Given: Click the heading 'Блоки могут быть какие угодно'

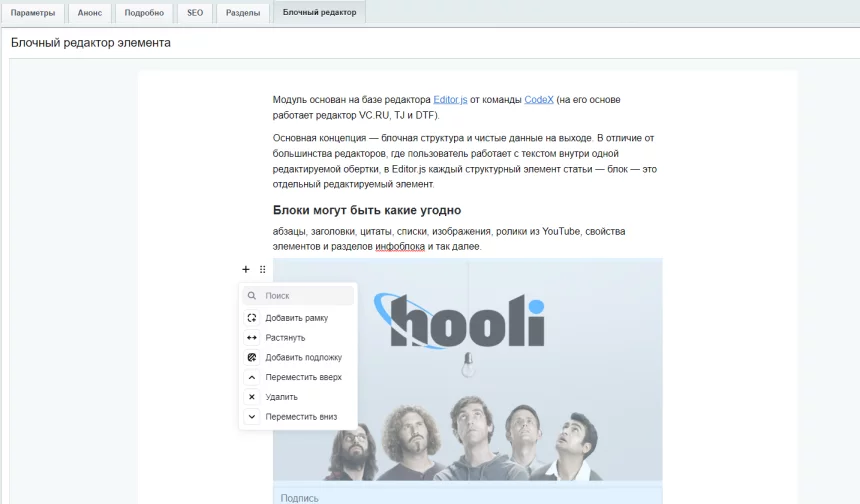Looking at the screenshot, I should [x=366, y=210].
